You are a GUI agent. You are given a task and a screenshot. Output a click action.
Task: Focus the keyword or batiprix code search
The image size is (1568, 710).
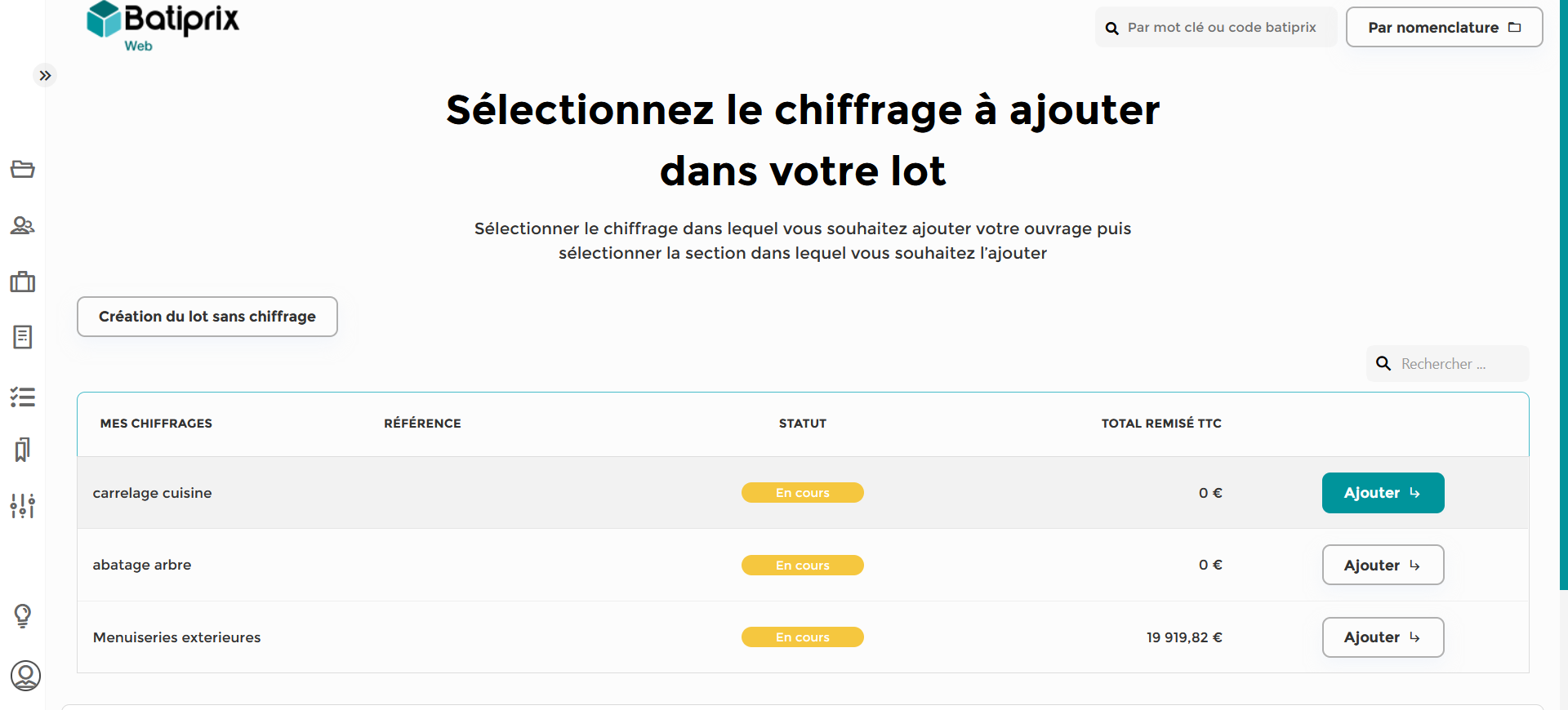click(1215, 28)
